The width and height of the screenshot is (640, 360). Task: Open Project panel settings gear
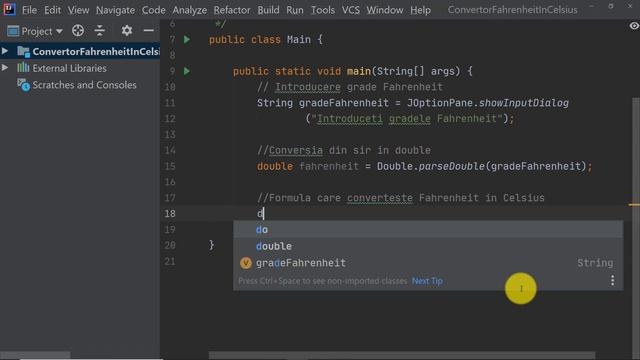(127, 31)
